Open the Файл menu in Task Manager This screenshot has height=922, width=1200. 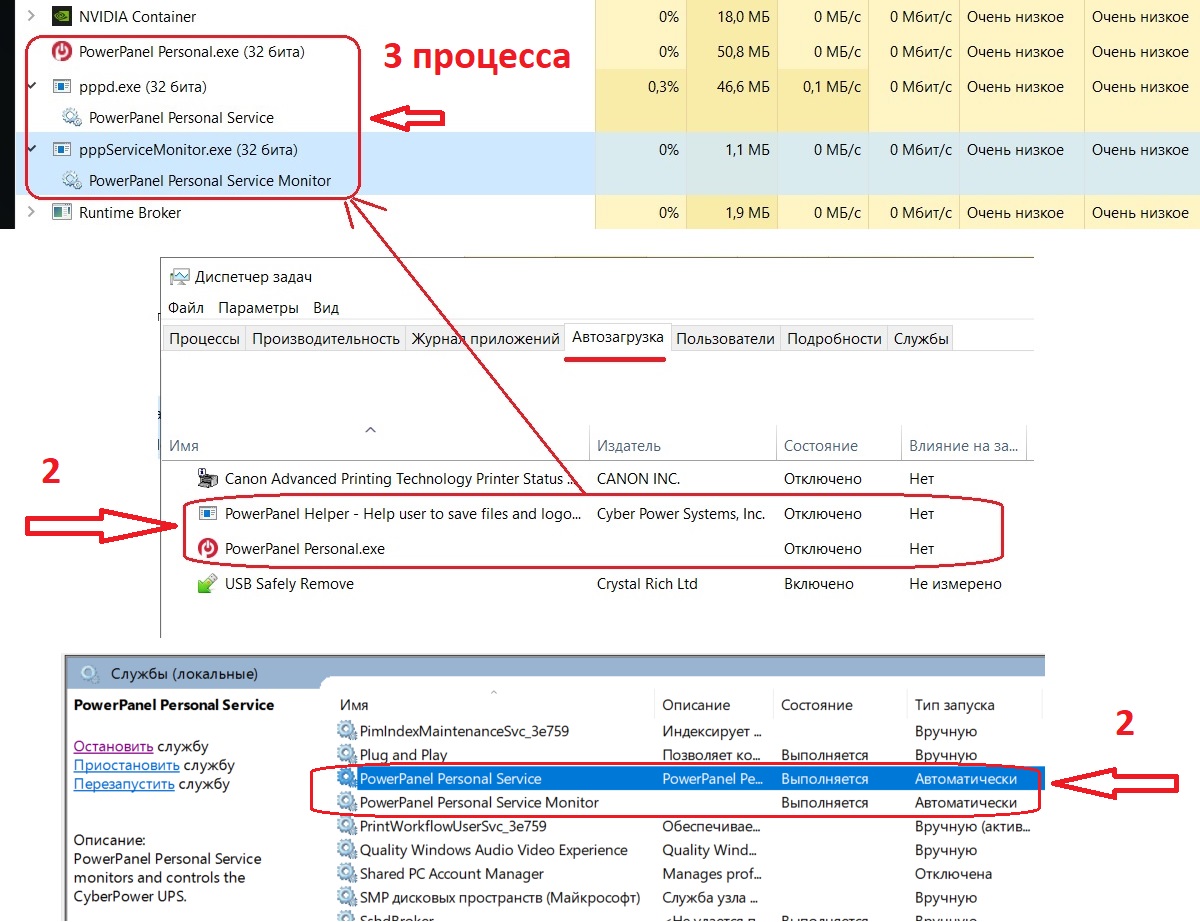click(x=186, y=308)
